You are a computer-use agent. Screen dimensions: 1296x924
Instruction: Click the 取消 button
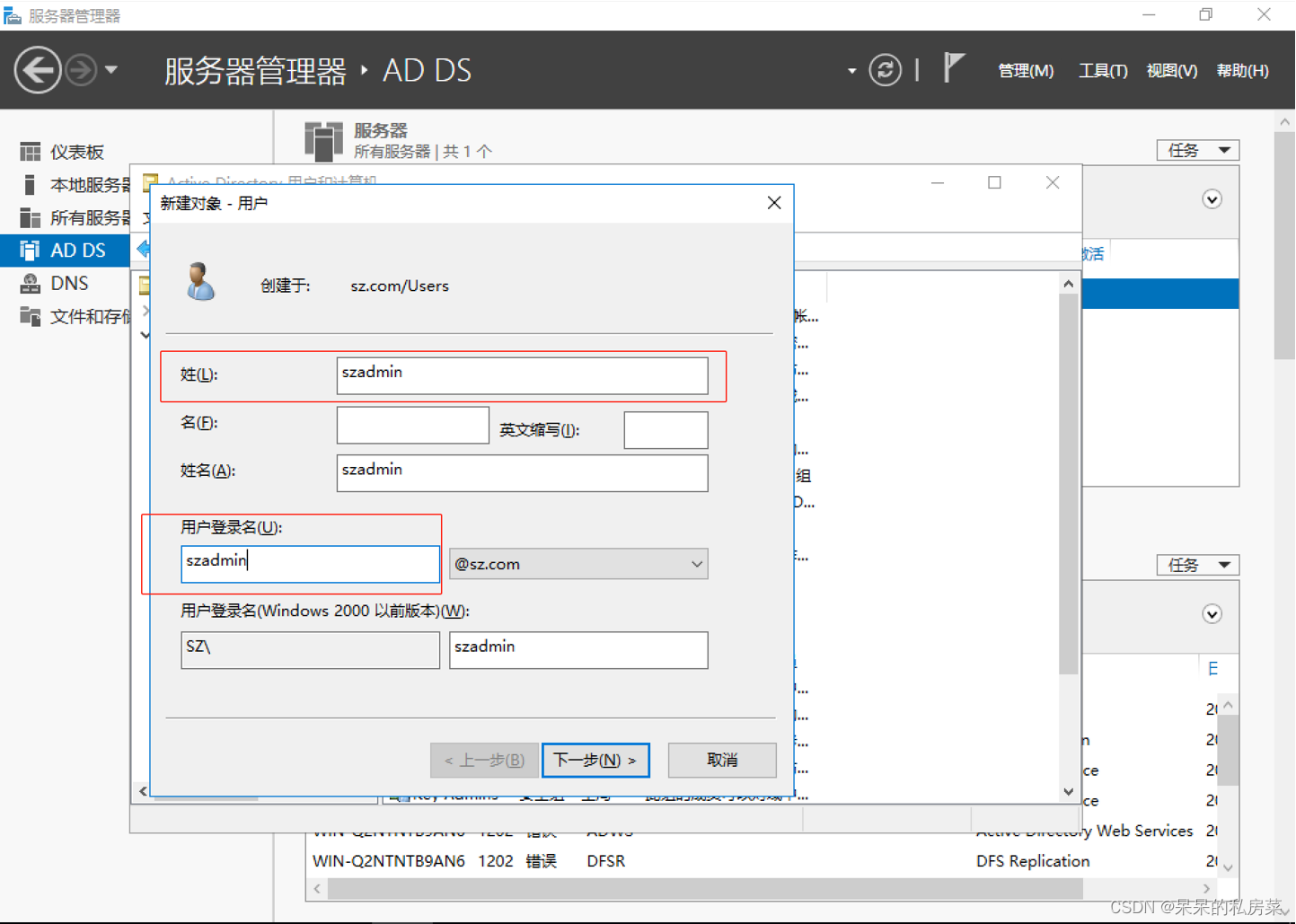point(722,761)
